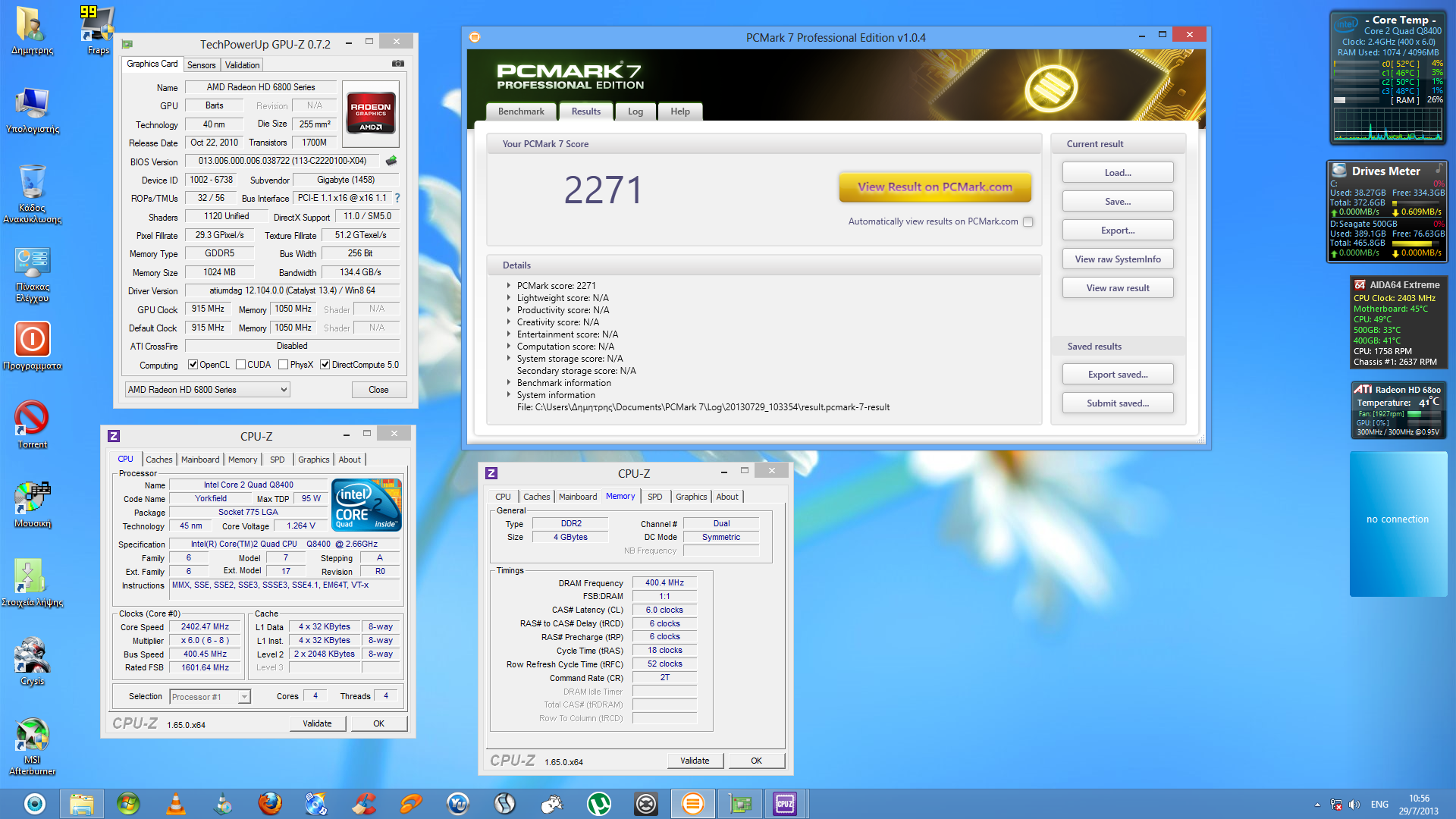
Task: Click the Export... button in Current result
Action: [1118, 231]
